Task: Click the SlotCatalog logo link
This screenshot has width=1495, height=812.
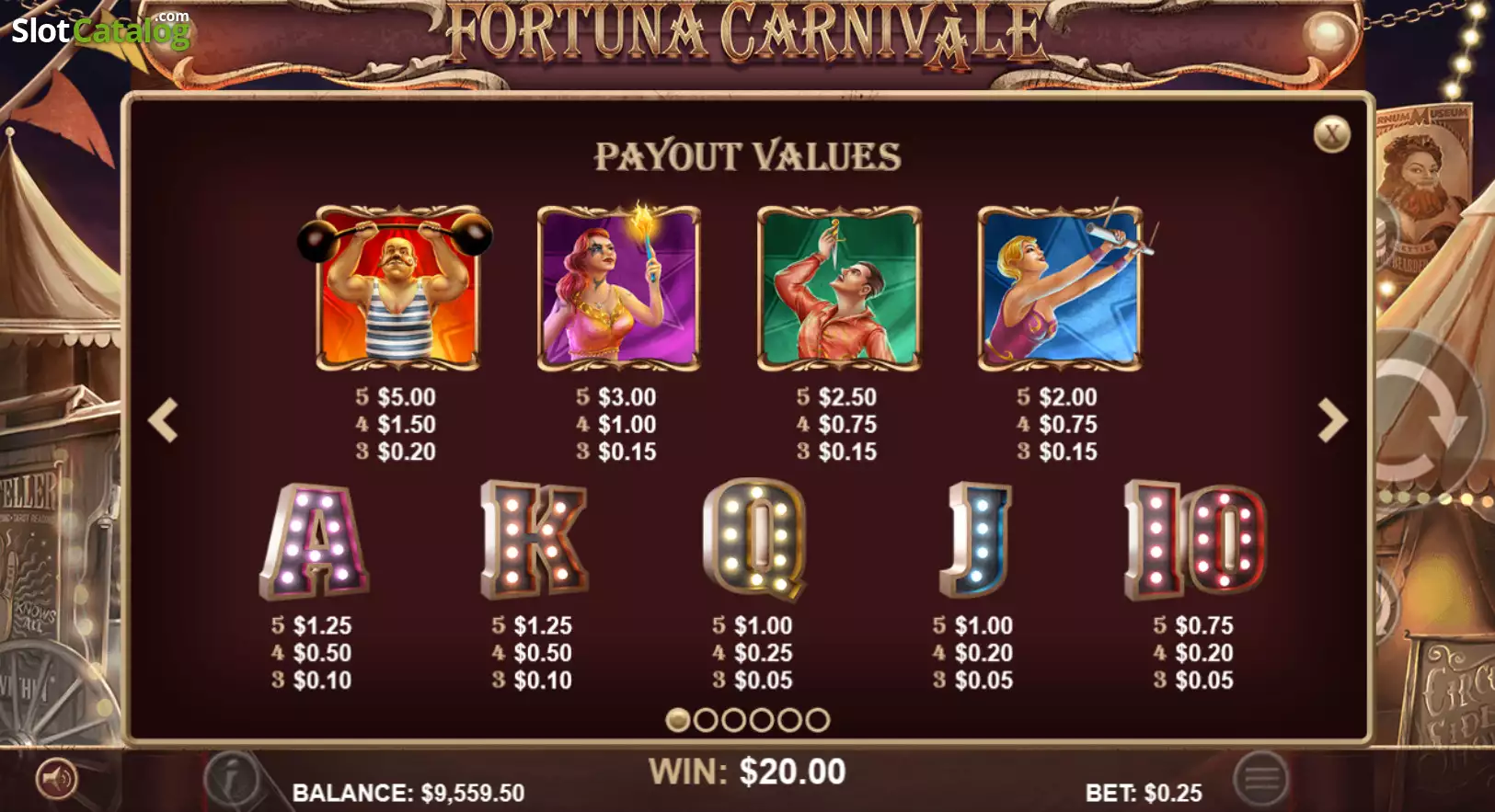Action: [101, 29]
